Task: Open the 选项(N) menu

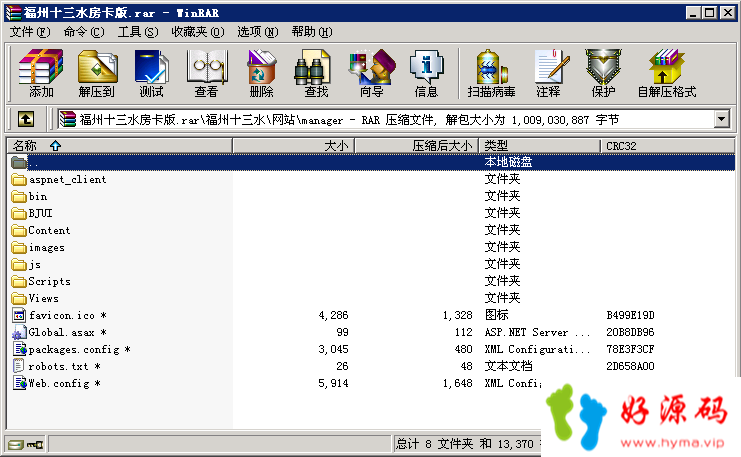Action: tap(258, 32)
